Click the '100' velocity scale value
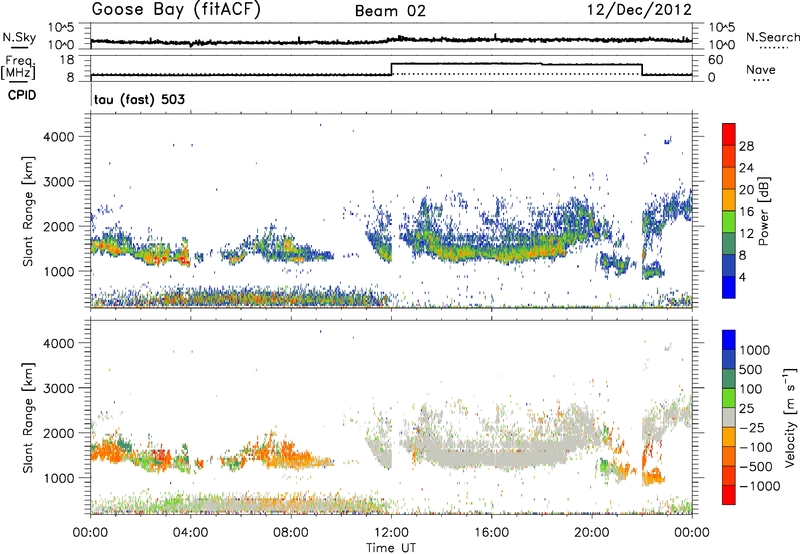Image resolution: width=800 pixels, height=554 pixels. click(x=751, y=389)
